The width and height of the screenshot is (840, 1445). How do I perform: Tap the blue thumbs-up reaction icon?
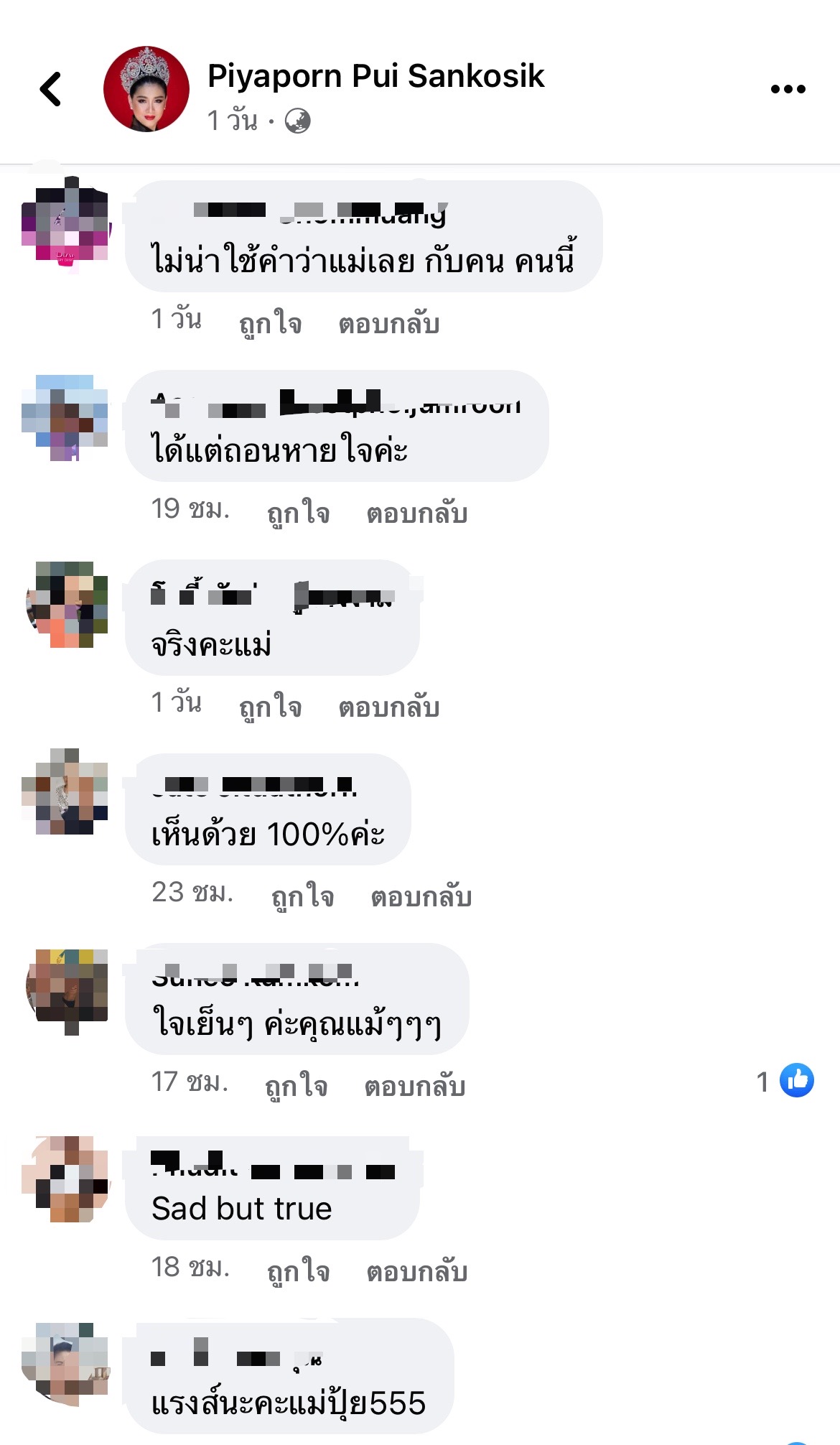[x=797, y=1080]
